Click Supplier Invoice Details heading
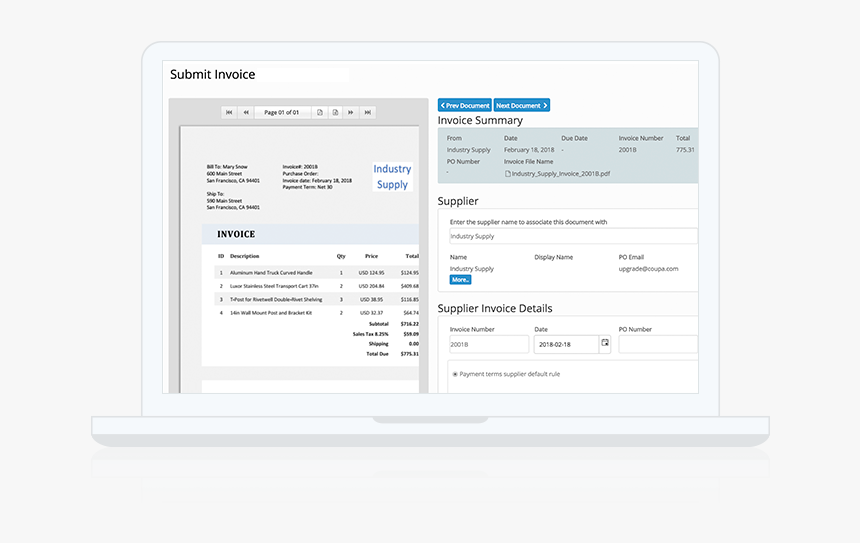 (495, 308)
